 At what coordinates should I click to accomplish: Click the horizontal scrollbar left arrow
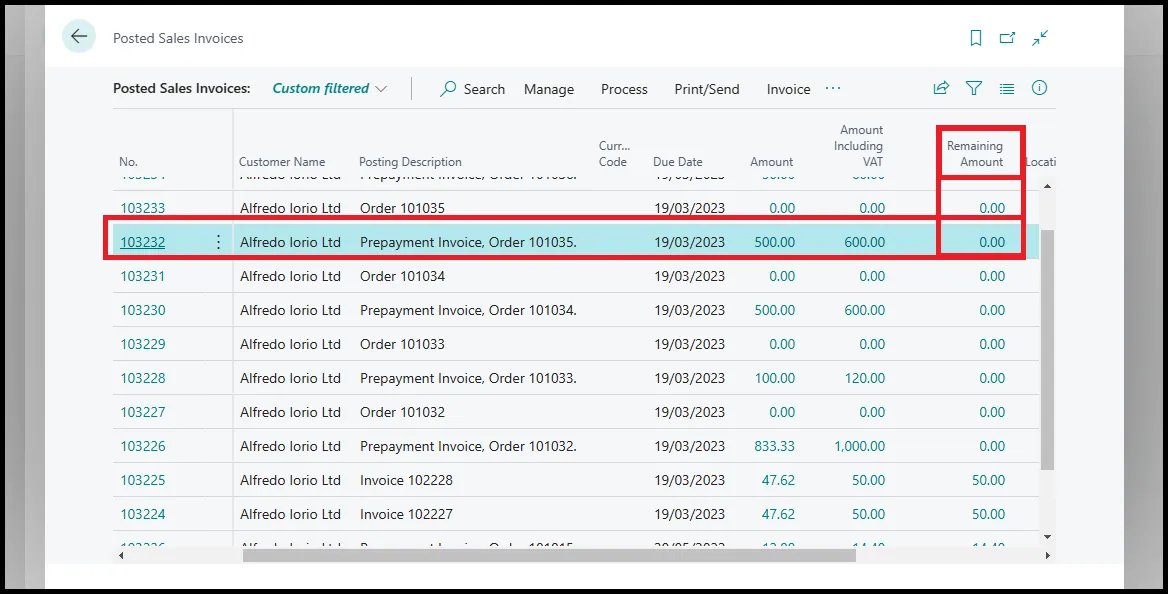coord(121,555)
